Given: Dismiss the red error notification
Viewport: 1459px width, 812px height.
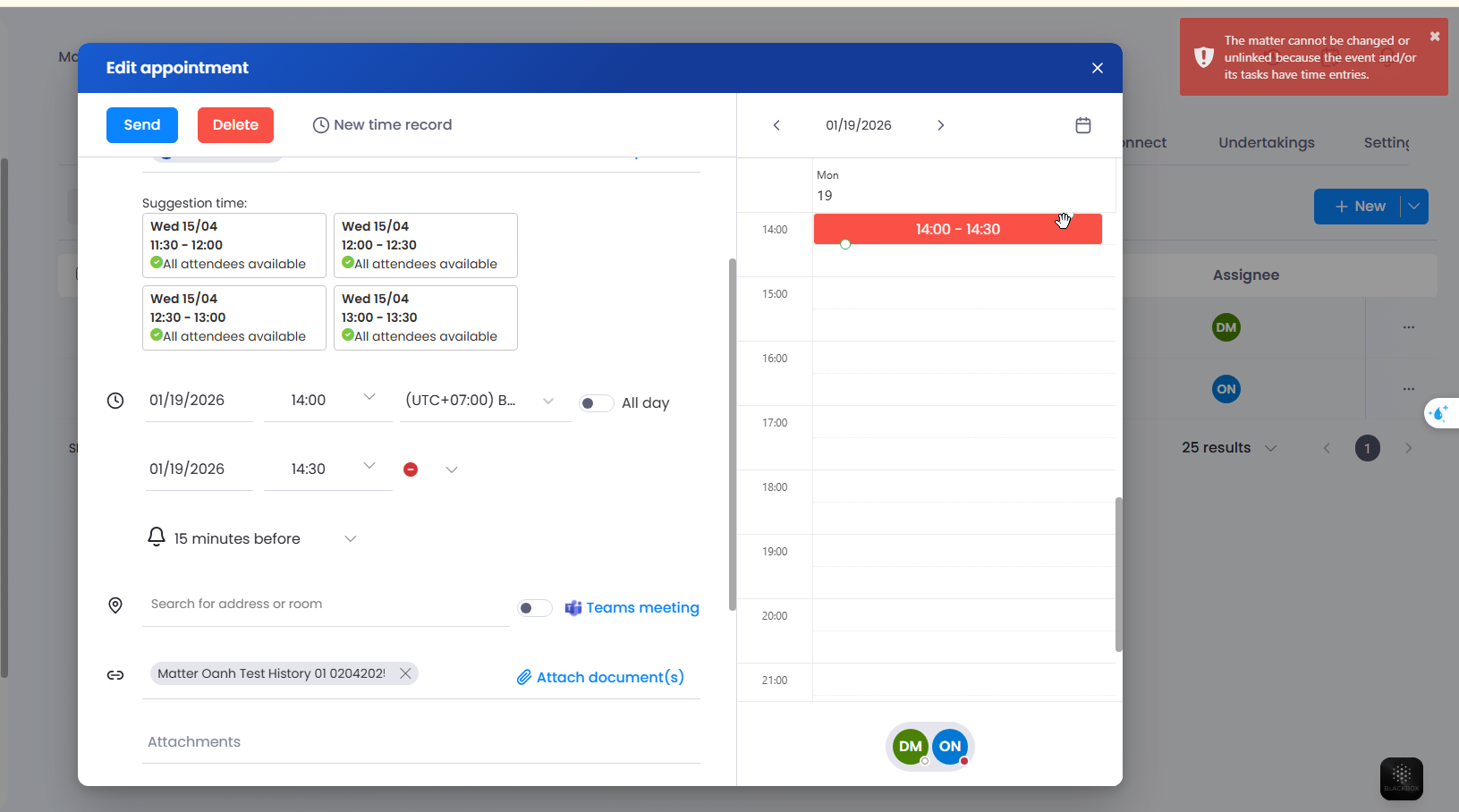Looking at the screenshot, I should 1435,37.
